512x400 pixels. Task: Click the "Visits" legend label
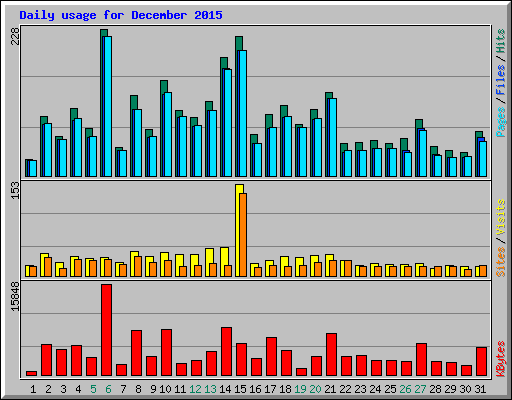point(500,218)
